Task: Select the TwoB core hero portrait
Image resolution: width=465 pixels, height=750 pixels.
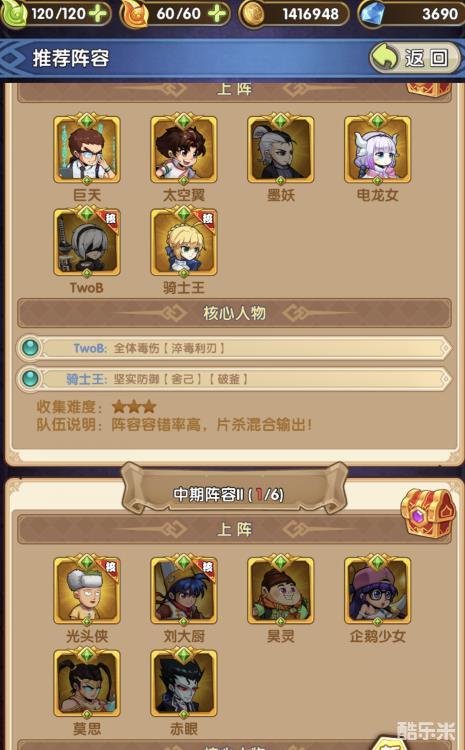Action: tap(87, 243)
